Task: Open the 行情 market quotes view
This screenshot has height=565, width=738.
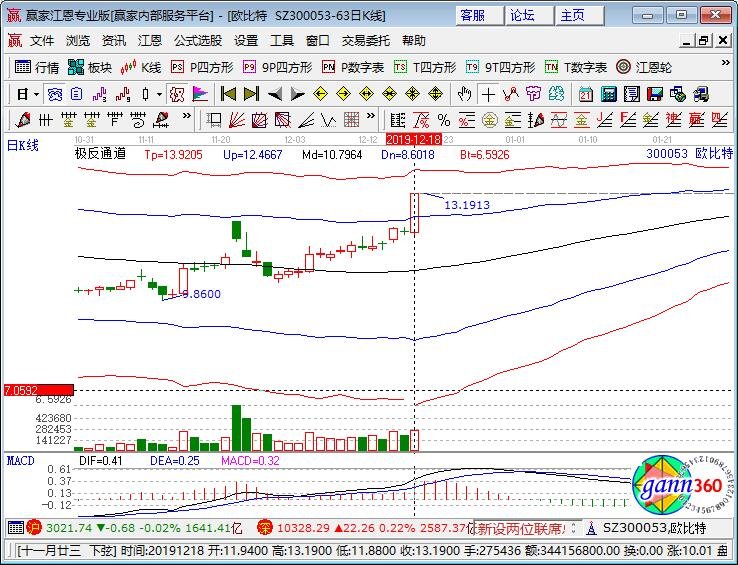Action: [37, 67]
